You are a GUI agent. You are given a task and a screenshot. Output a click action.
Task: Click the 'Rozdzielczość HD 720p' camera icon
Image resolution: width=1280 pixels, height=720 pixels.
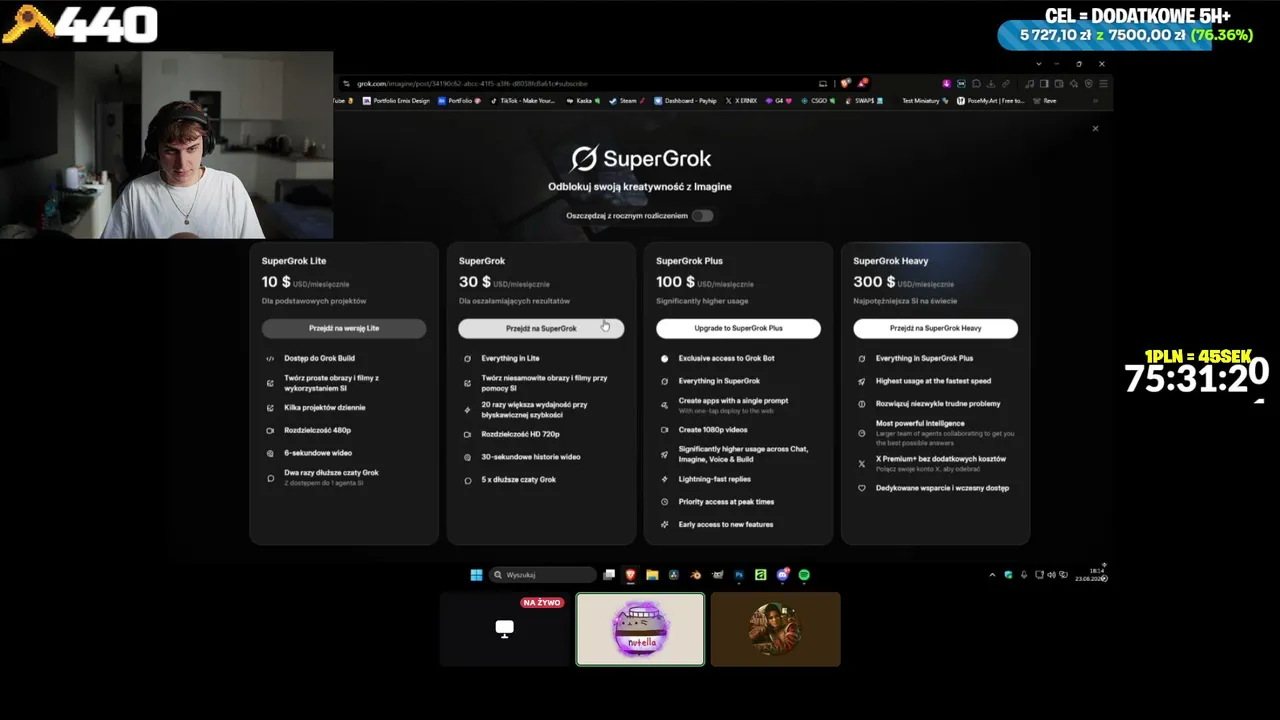467,435
